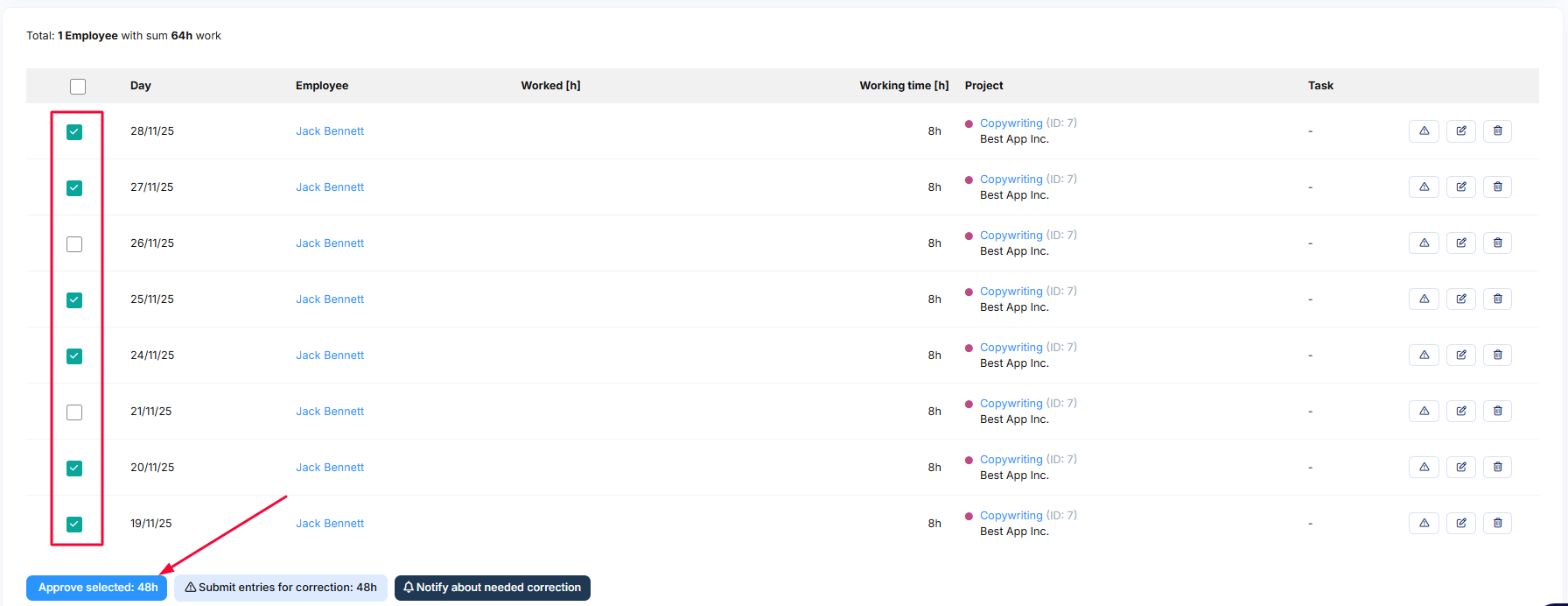Edit the 20/11/25 time entry
The width and height of the screenshot is (1568, 606).
pyautogui.click(x=1460, y=468)
